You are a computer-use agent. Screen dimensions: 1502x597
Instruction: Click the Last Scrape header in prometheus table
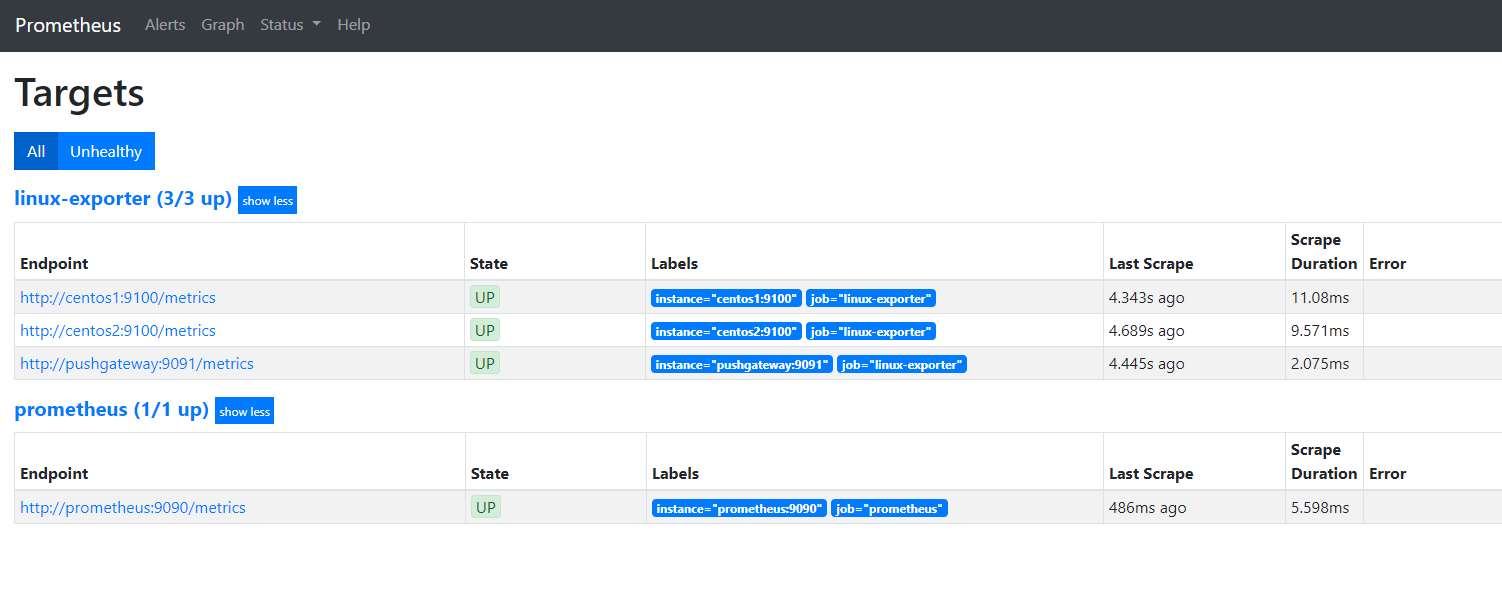click(1151, 474)
